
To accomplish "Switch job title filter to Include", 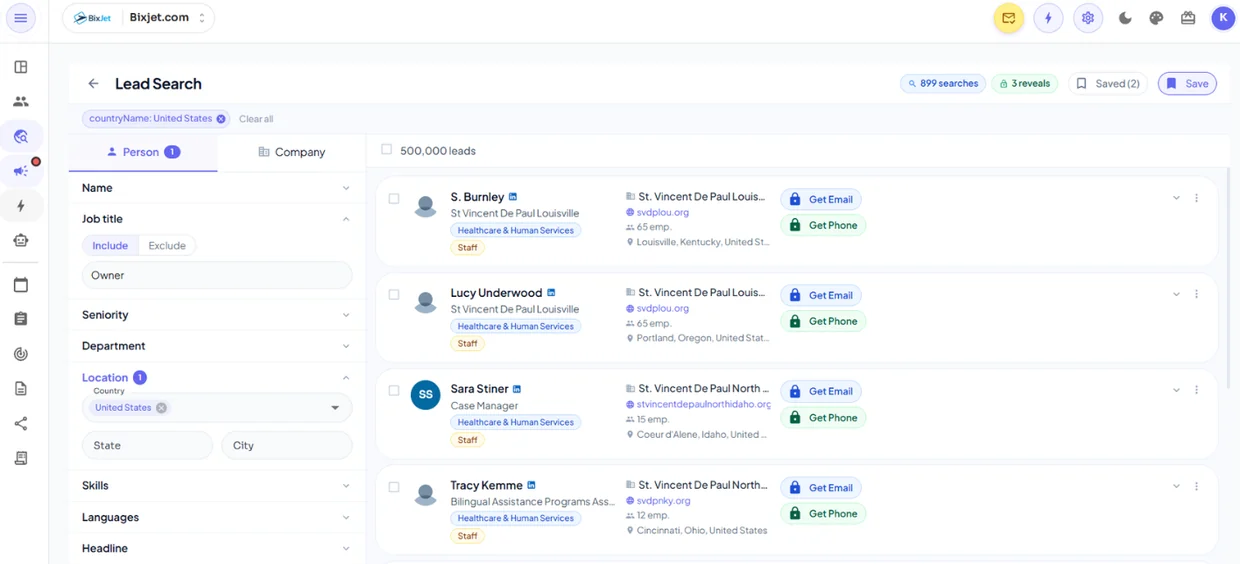I will (110, 246).
